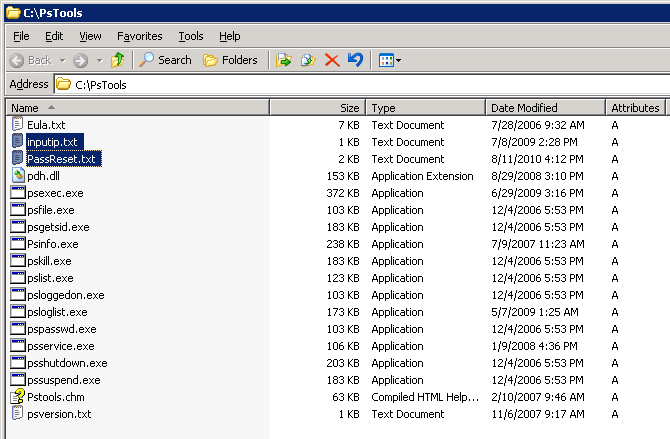Image resolution: width=670 pixels, height=439 pixels.
Task: Click the Back navigation arrow icon
Action: [17, 60]
